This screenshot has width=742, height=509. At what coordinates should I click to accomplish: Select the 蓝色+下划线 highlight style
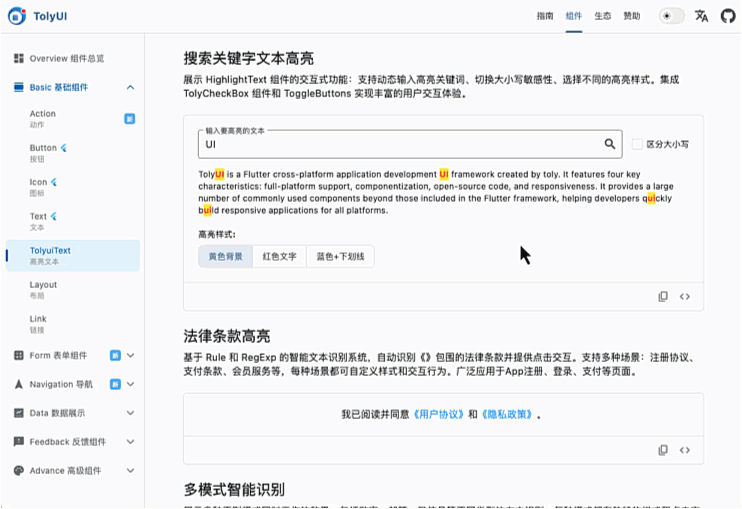tap(340, 256)
